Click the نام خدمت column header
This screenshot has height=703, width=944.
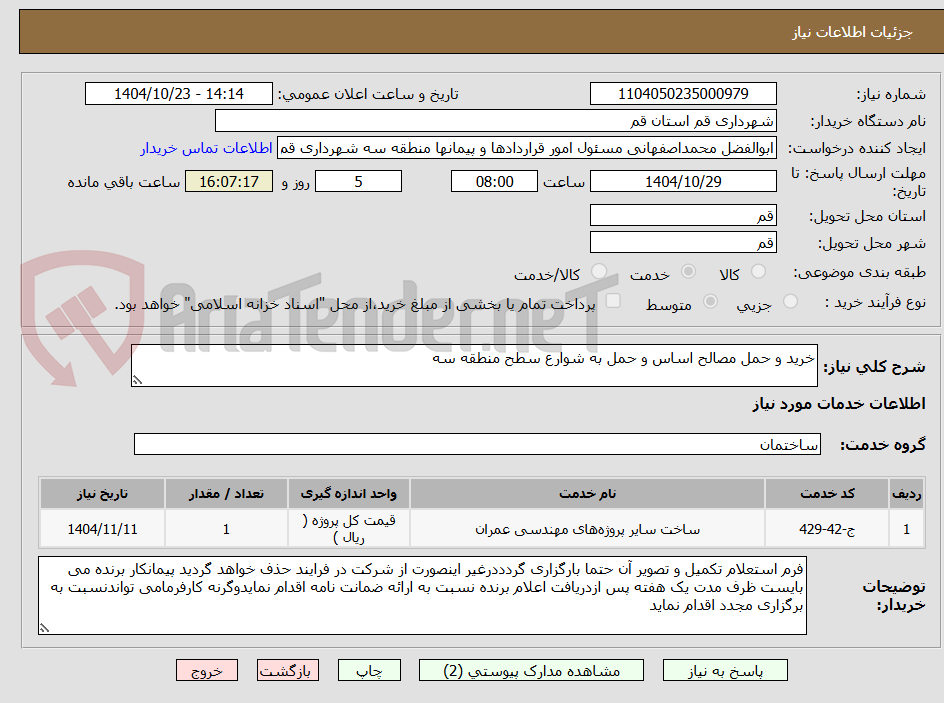587,494
